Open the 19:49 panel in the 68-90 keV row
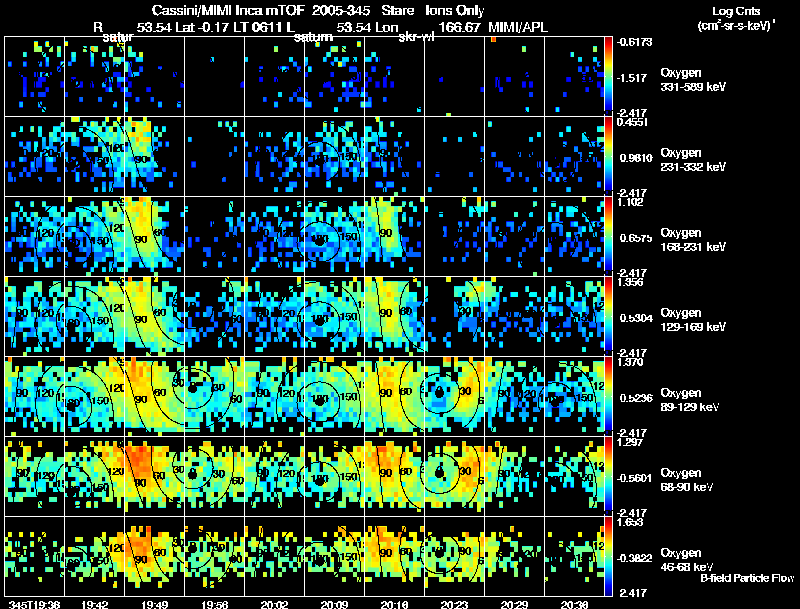Image resolution: width=800 pixels, height=609 pixels. click(155, 476)
